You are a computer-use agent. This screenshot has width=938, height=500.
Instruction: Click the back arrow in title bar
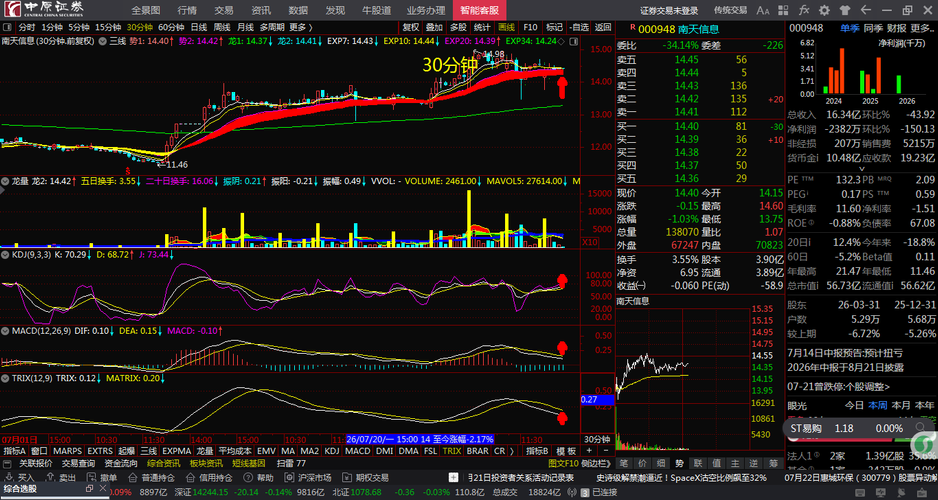tap(865, 10)
